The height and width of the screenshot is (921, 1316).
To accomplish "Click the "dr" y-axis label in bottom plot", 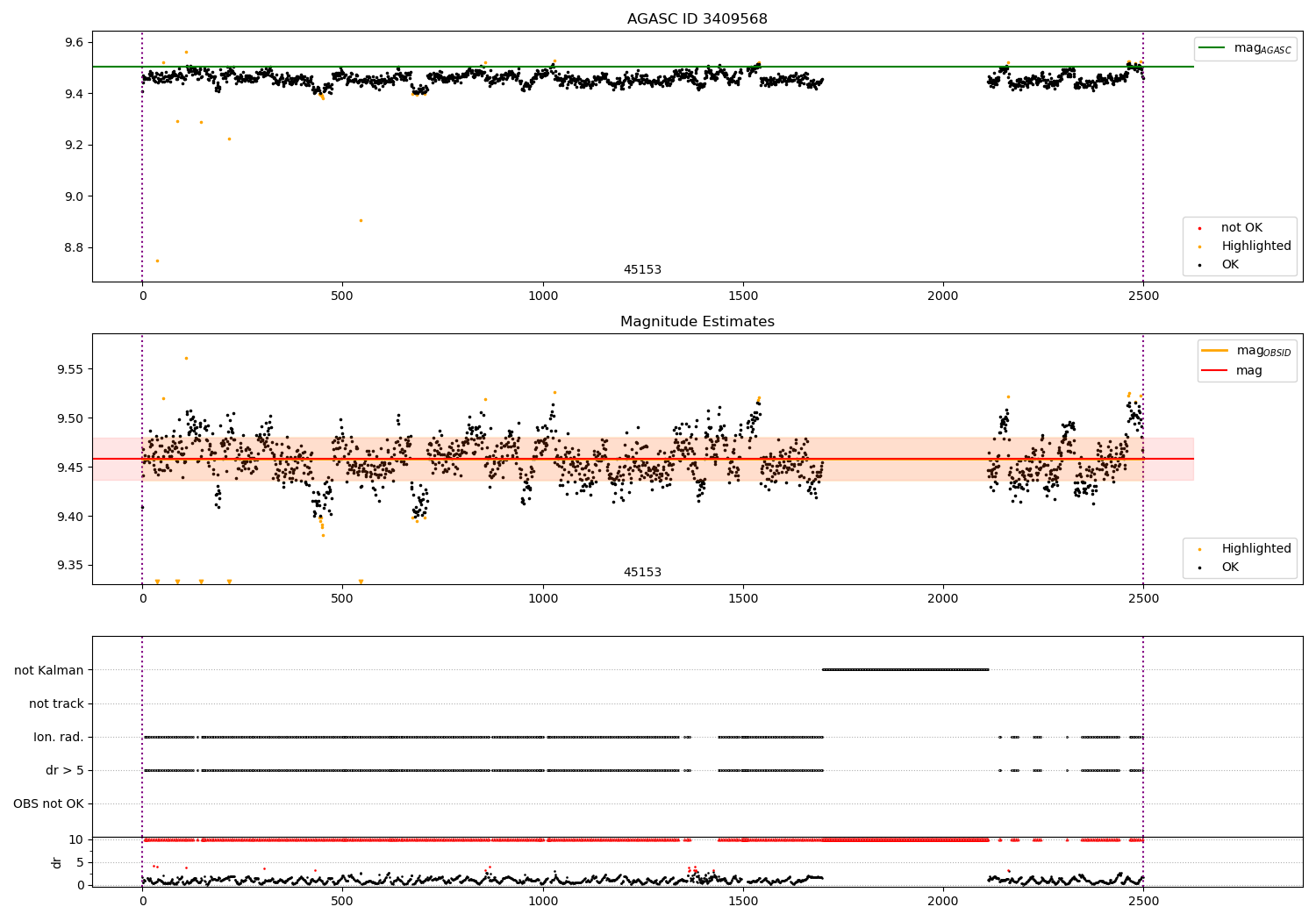I will coord(56,862).
